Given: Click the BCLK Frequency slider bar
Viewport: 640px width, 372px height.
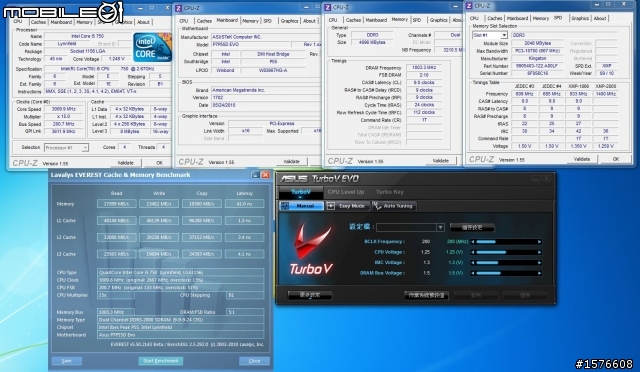Looking at the screenshot, I should (x=506, y=242).
